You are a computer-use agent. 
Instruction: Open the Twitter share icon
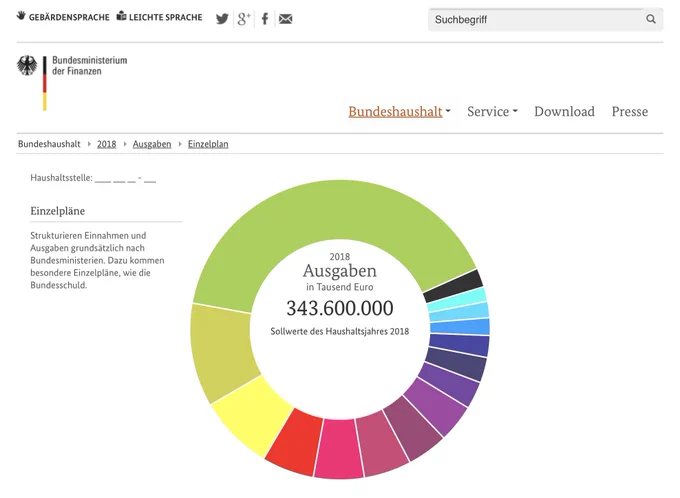[222, 19]
